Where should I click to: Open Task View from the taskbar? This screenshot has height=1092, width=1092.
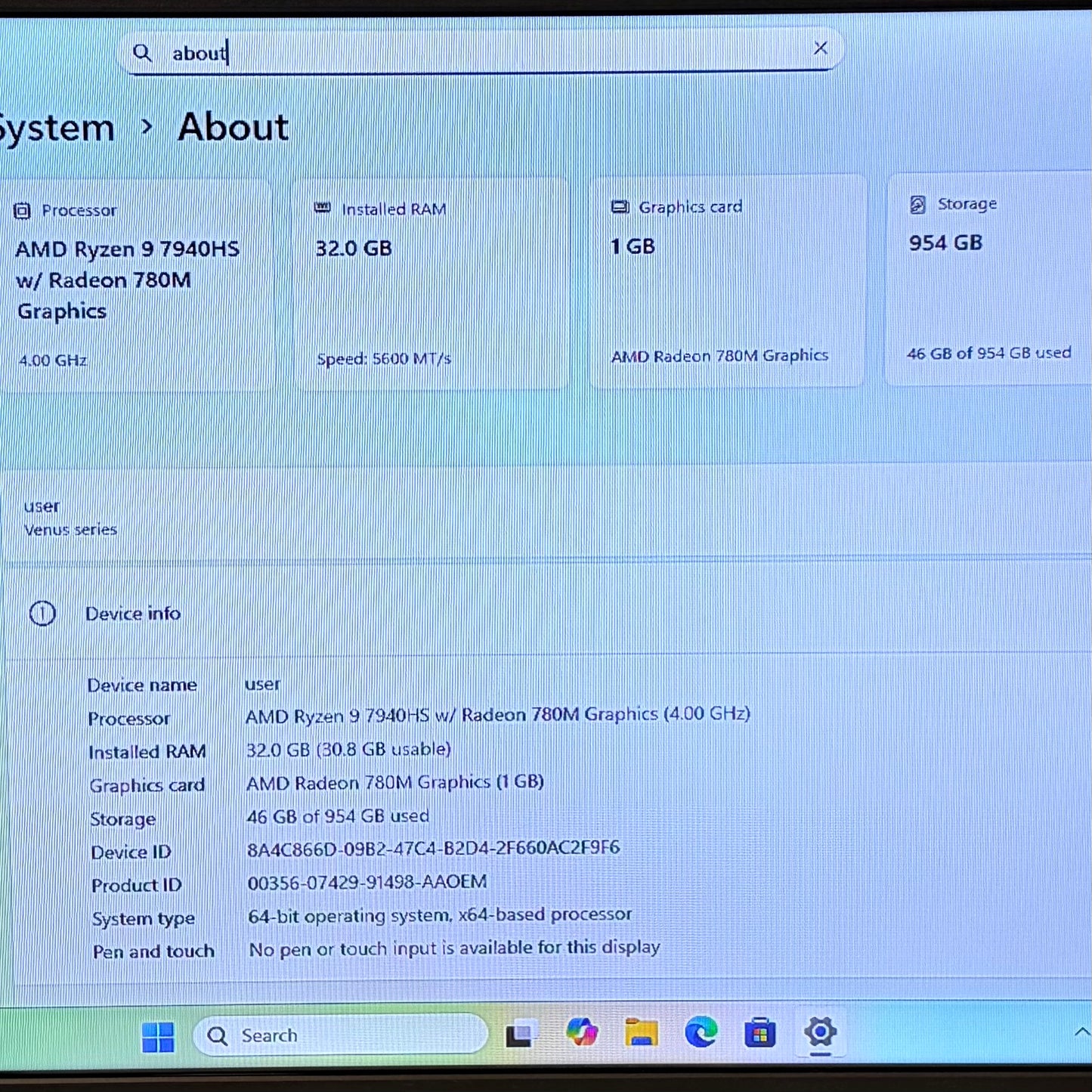pyautogui.click(x=521, y=1034)
